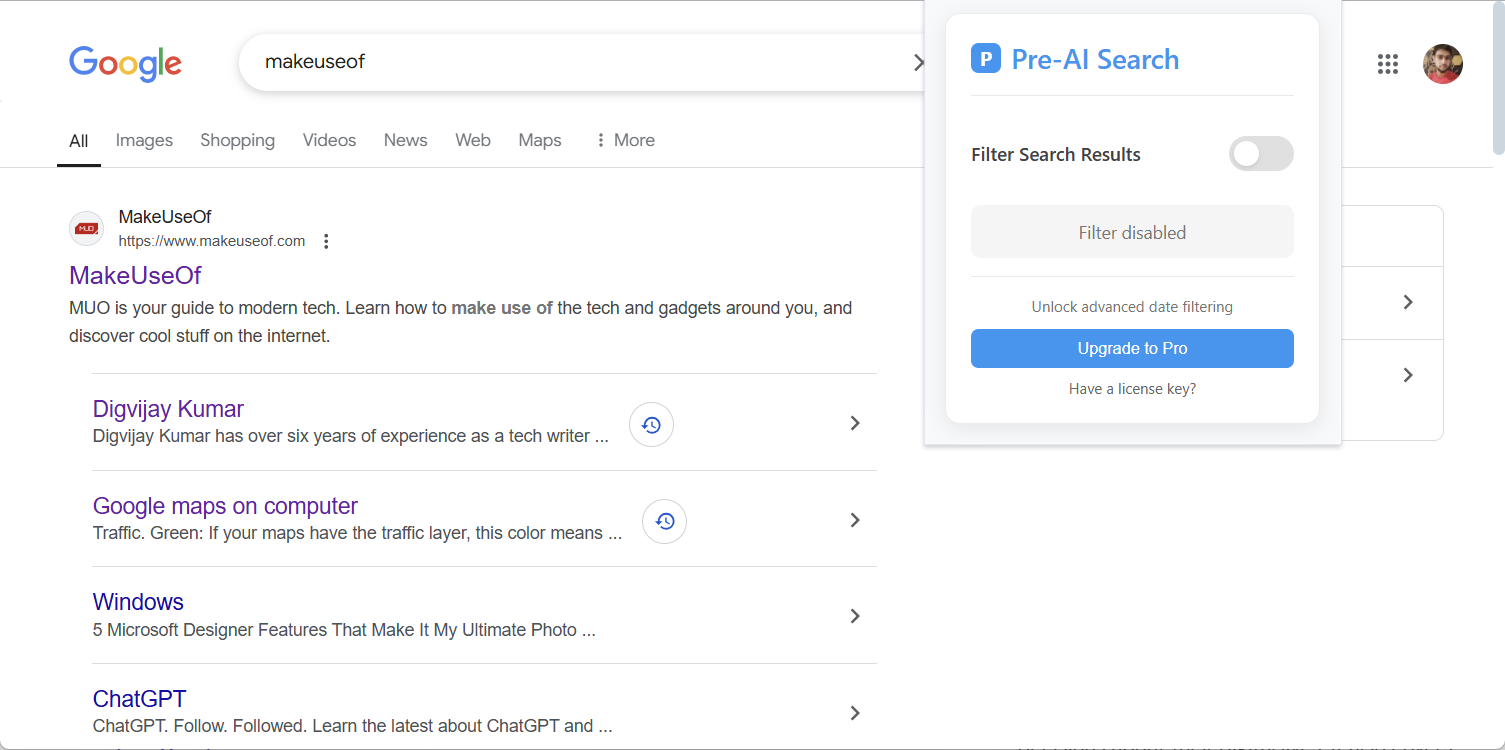Click the history icon beside Google maps on computer
This screenshot has width=1505, height=750.
point(664,521)
